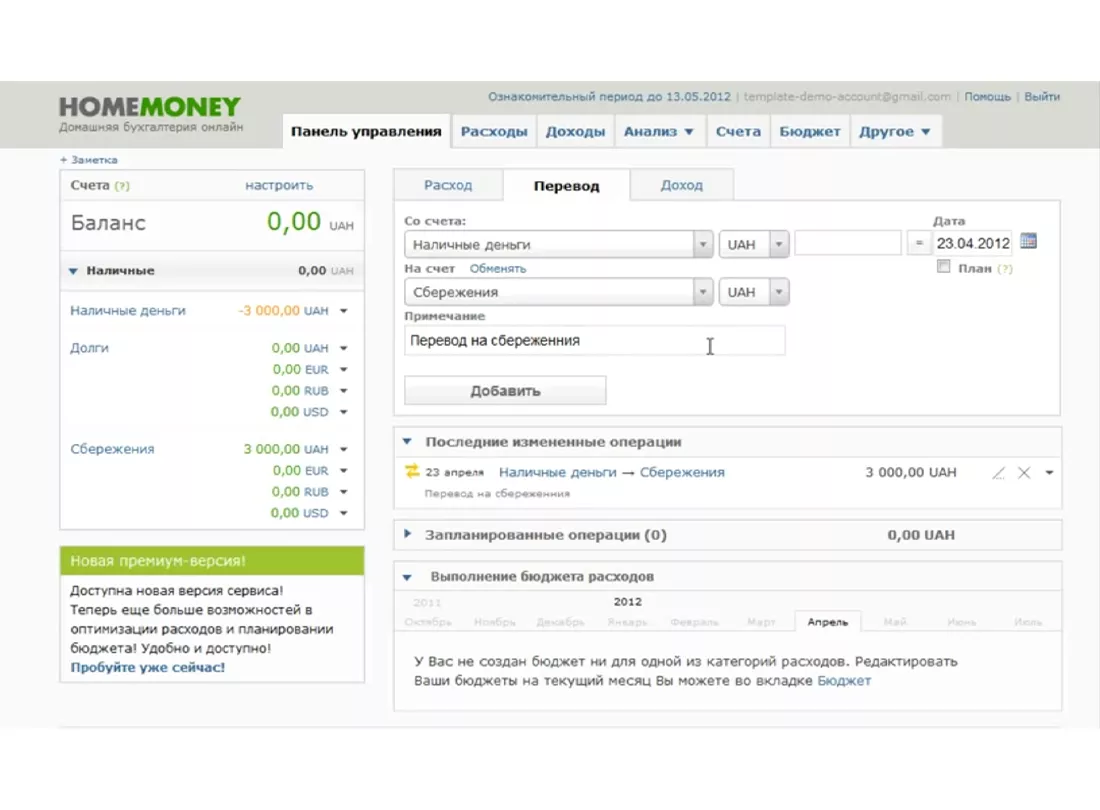This screenshot has width=1100, height=810.
Task: Click the yellow transfer arrows icon
Action: pos(412,471)
